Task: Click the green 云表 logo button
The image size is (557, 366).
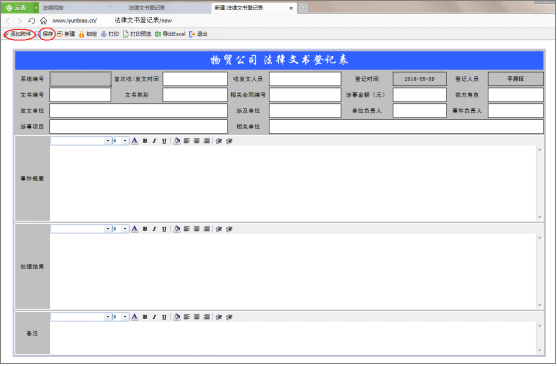Action: [18, 7]
